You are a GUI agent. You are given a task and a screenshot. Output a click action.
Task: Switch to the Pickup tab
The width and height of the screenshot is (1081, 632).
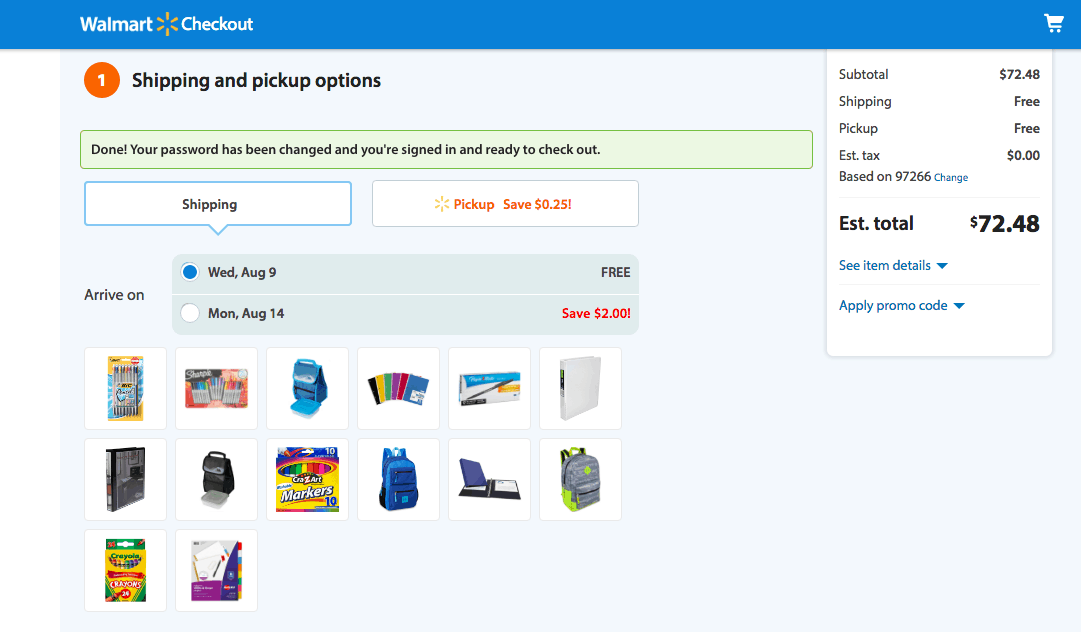(x=505, y=203)
